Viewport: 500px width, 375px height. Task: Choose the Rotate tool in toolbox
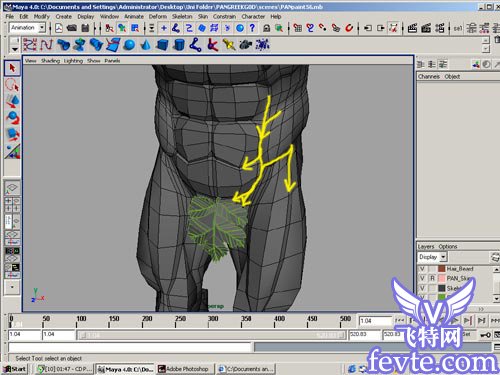point(12,117)
